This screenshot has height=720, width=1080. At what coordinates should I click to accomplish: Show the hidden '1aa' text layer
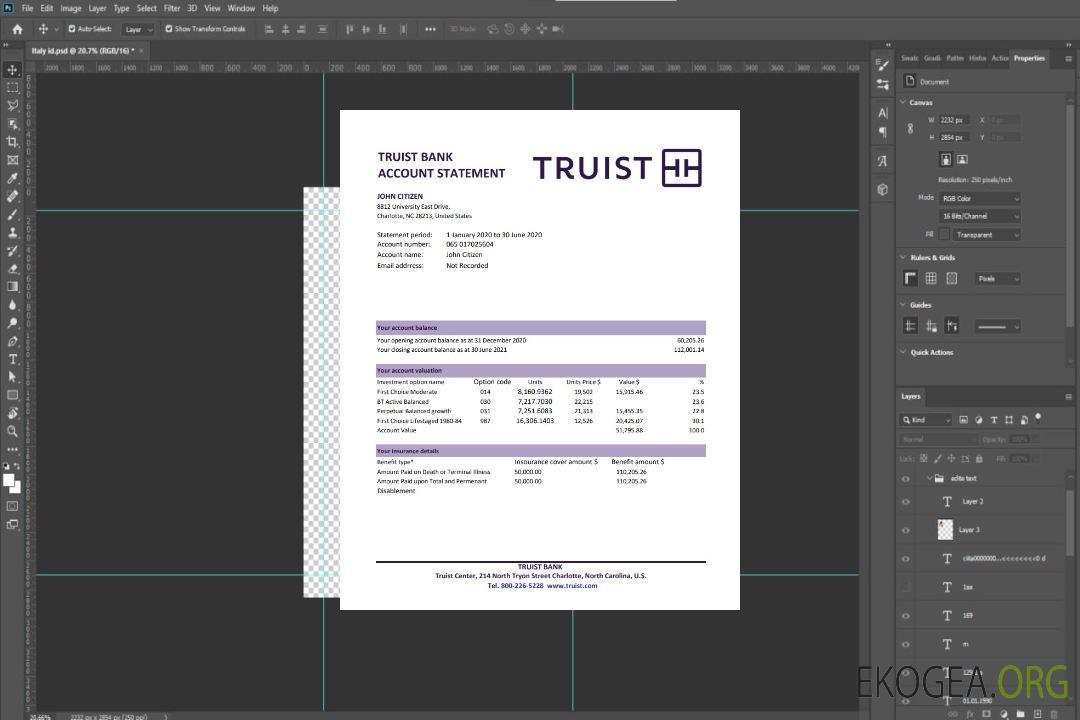[906, 588]
